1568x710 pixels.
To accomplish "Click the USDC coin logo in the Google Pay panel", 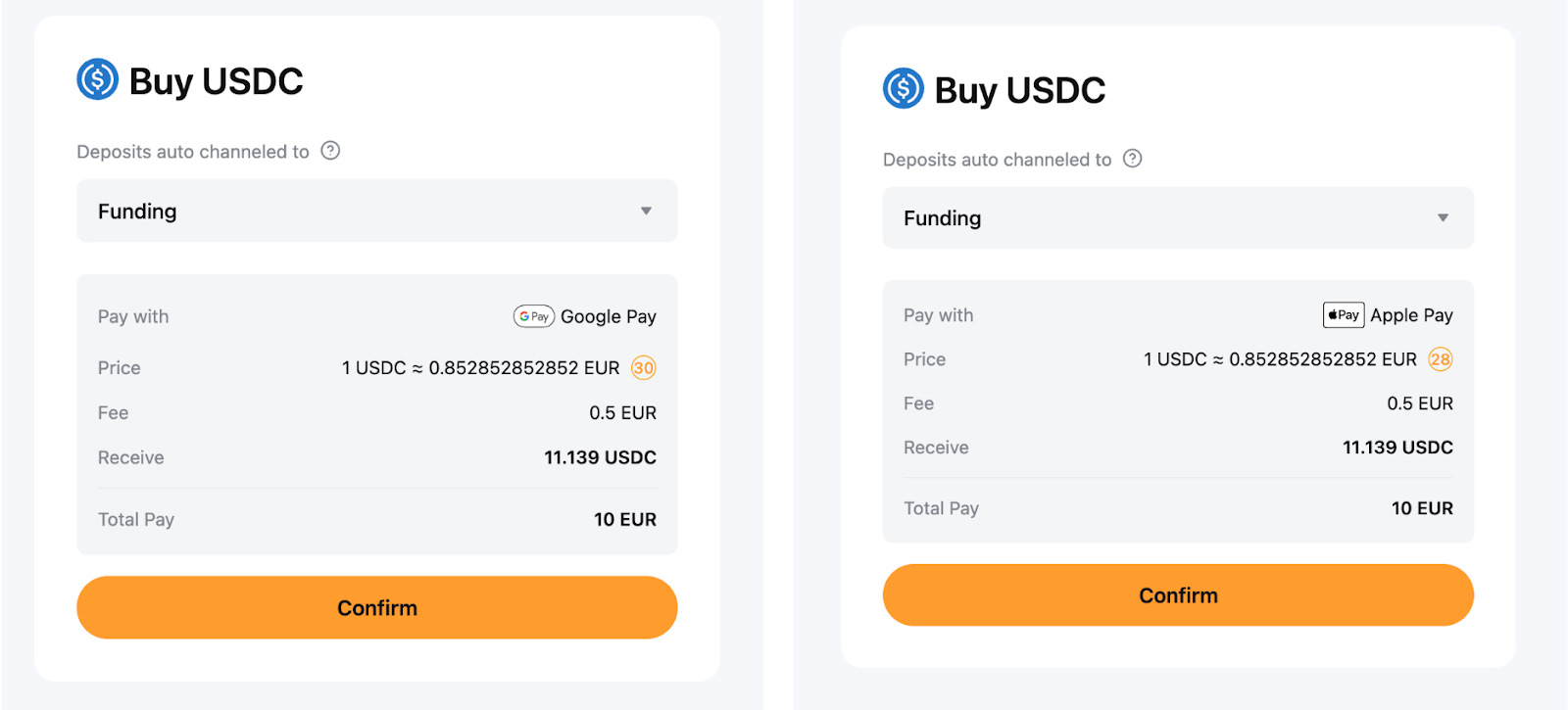I will 98,79.
